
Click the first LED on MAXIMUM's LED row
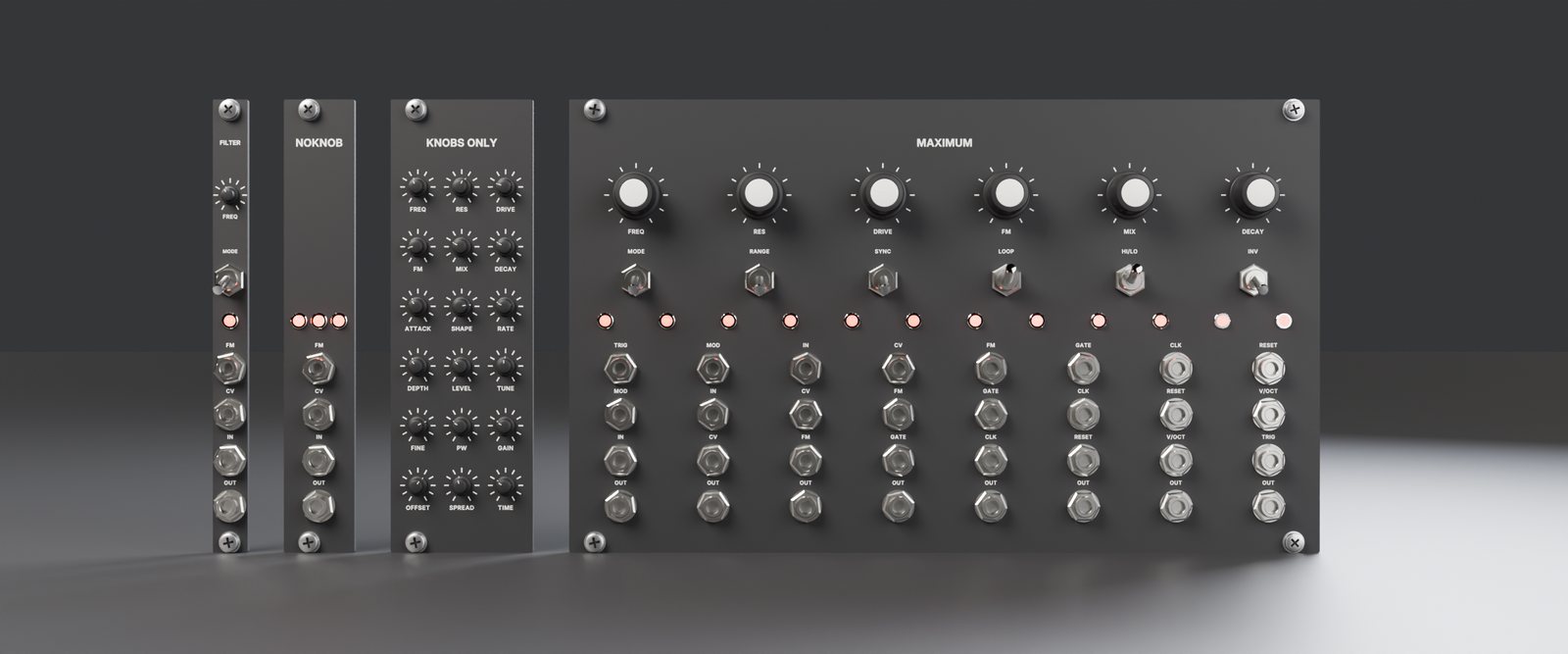(606, 320)
